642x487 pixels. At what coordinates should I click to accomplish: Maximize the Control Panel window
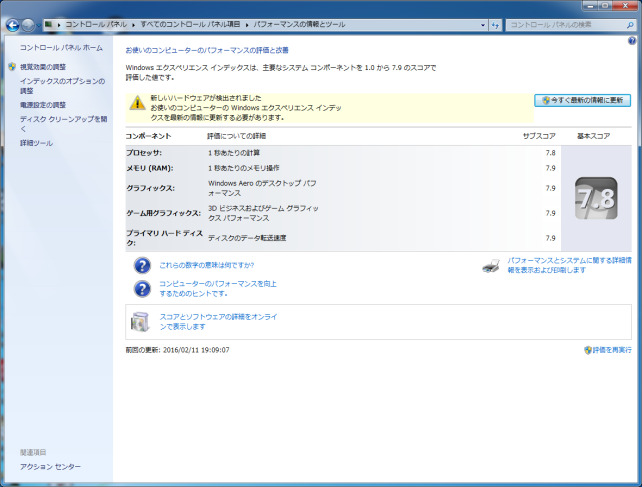coord(605,6)
